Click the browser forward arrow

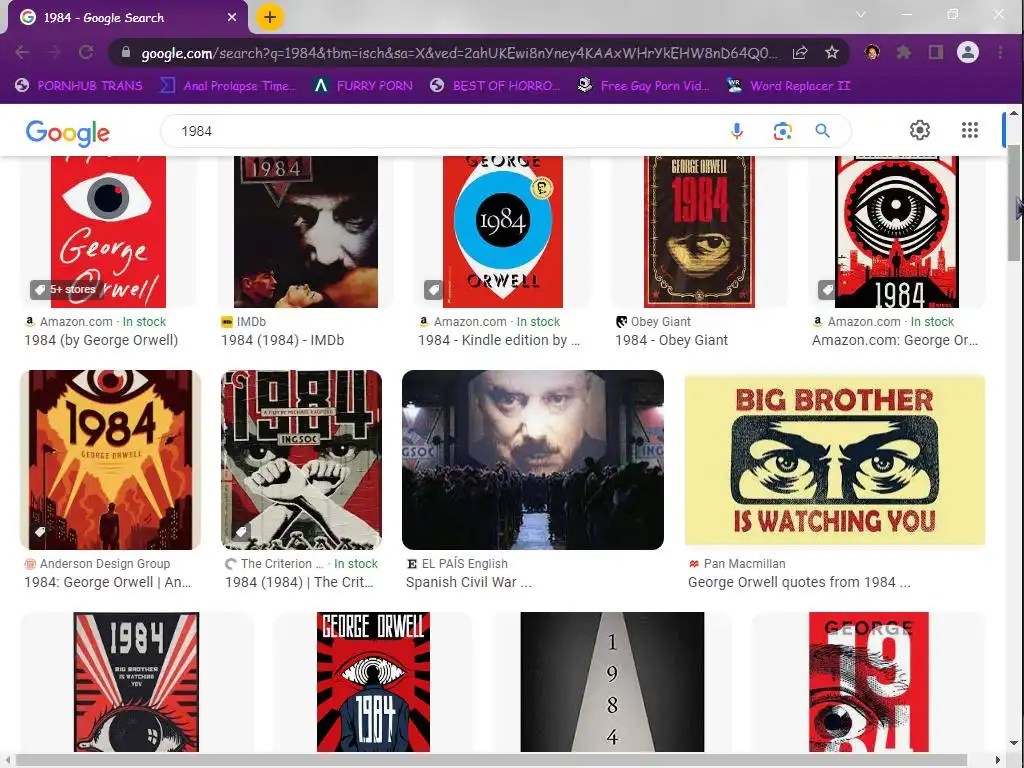(x=54, y=52)
